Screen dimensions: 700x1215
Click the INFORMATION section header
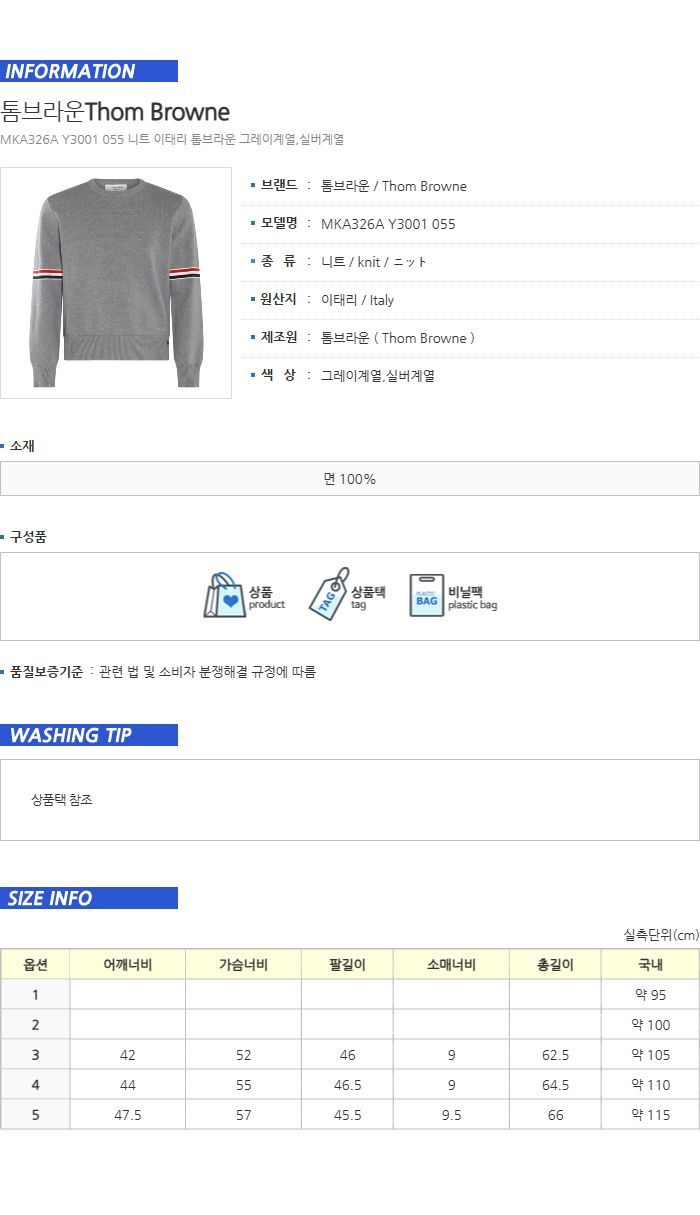pyautogui.click(x=89, y=71)
